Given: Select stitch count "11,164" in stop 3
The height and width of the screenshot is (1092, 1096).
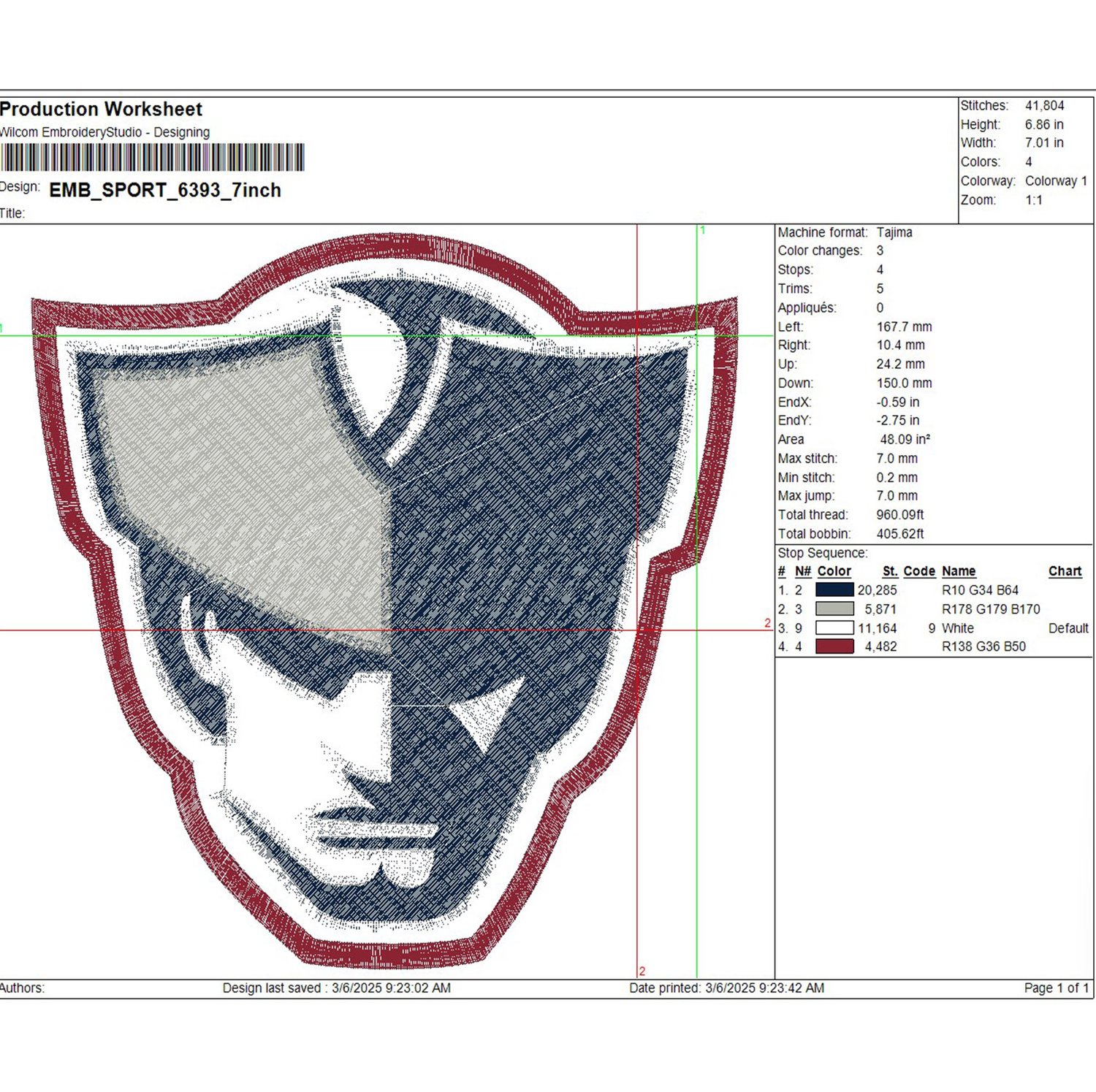Looking at the screenshot, I should tap(877, 628).
